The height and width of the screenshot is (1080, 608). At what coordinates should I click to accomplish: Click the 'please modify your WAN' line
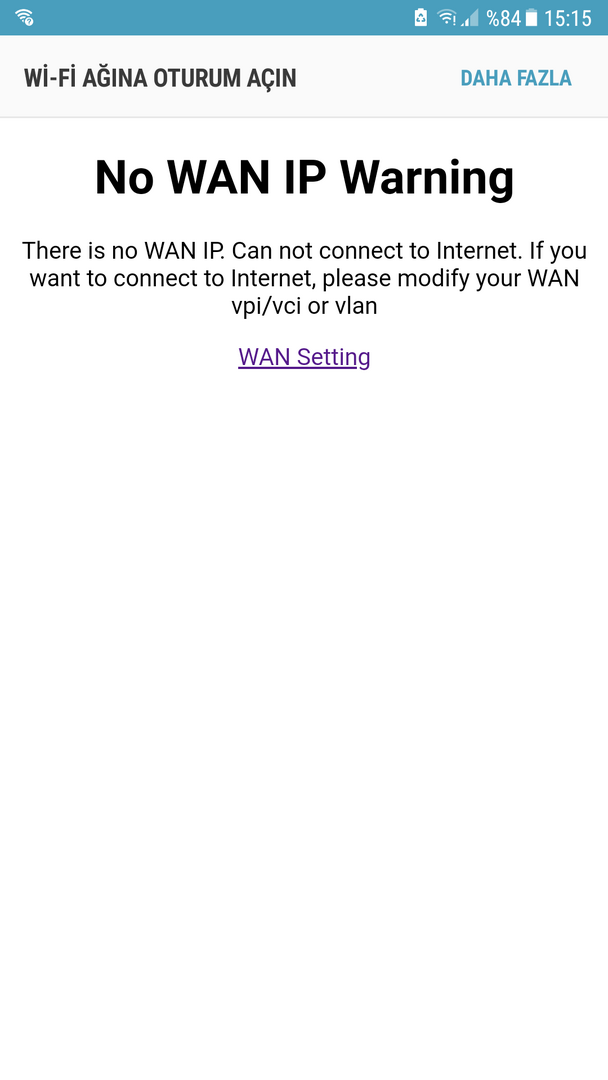450,278
